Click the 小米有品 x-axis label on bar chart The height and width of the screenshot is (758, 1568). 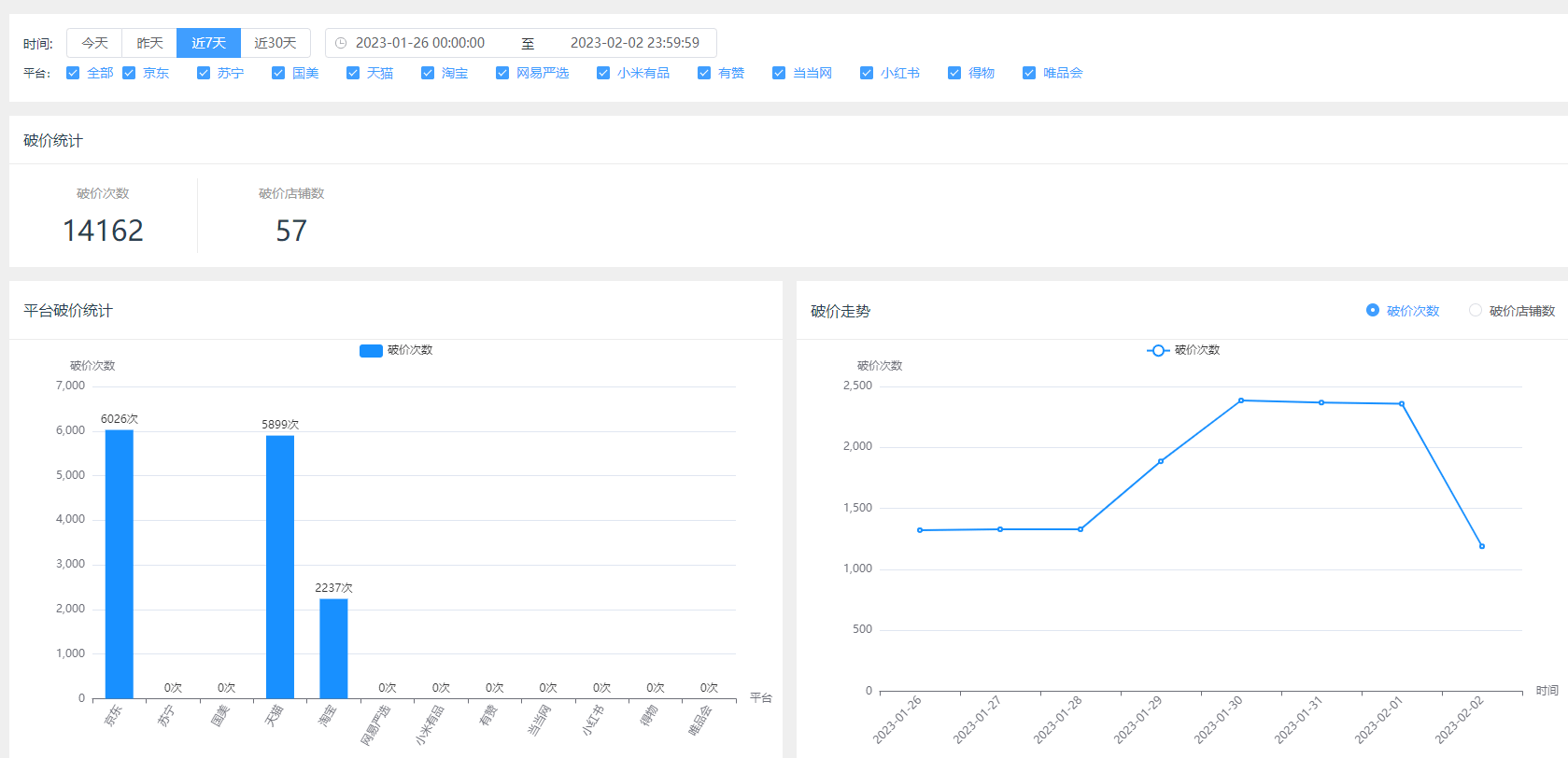click(430, 725)
